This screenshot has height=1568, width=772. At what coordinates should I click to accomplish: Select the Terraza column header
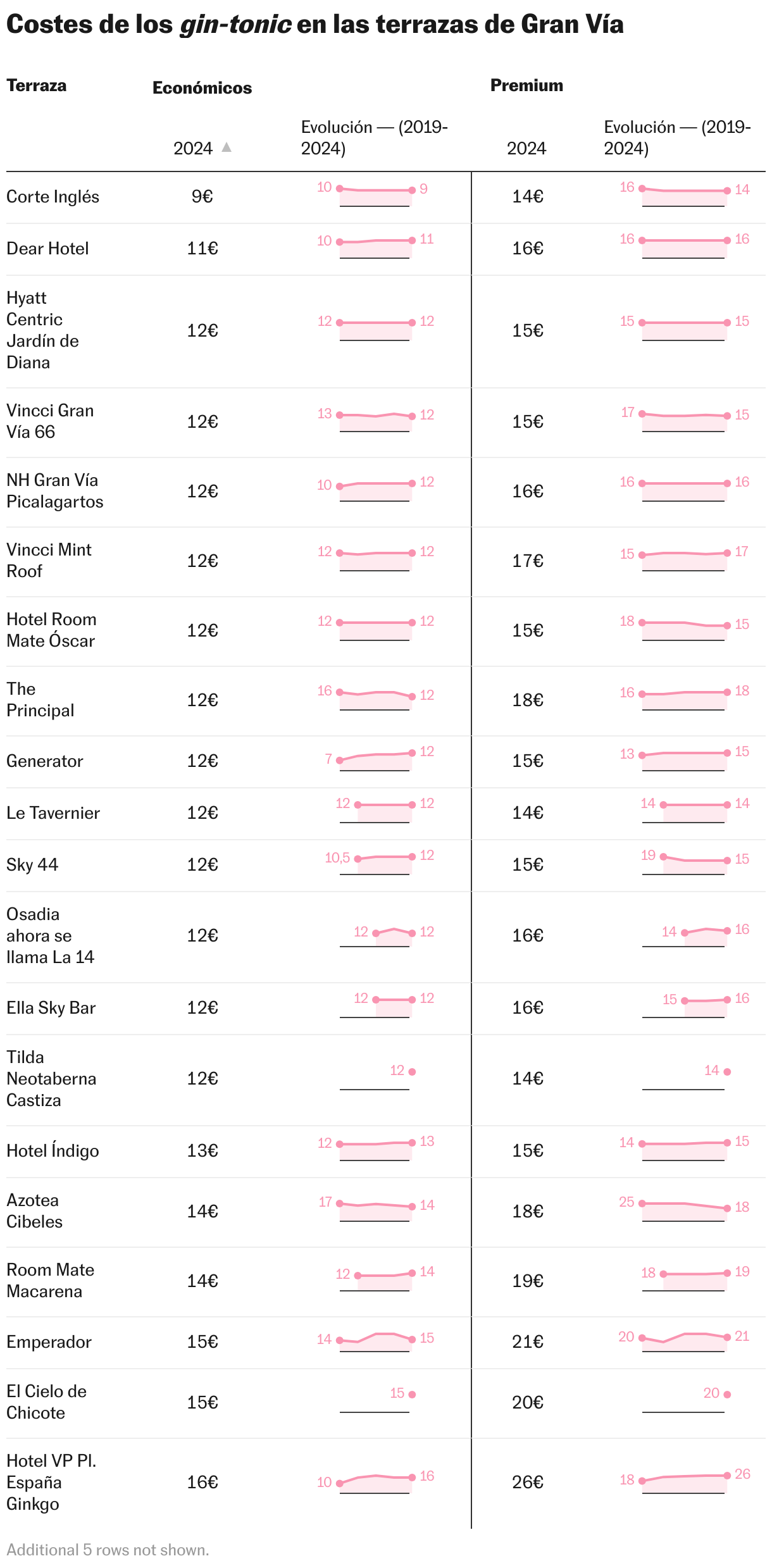(x=37, y=85)
